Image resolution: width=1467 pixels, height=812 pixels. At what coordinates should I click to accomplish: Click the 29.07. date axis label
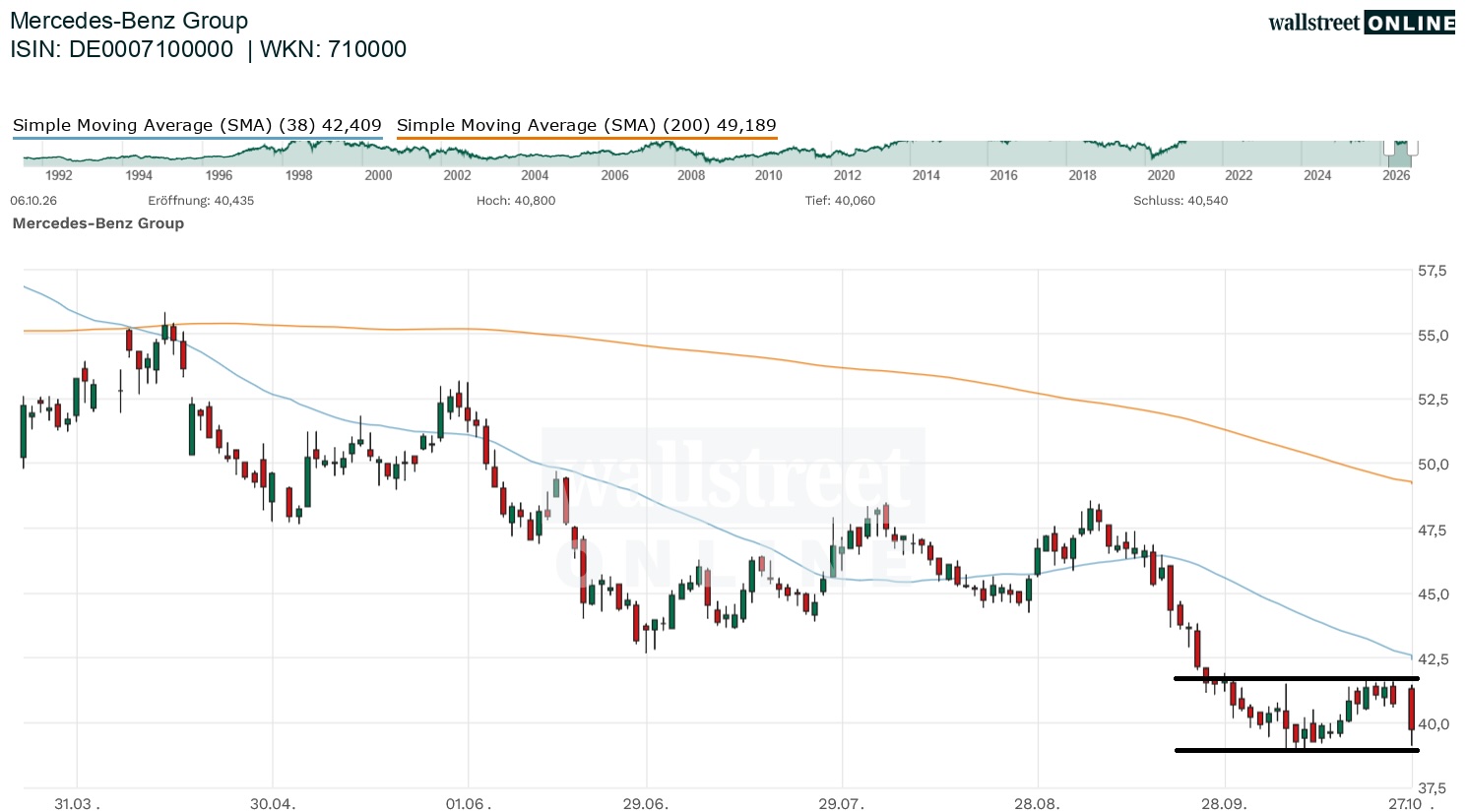click(842, 804)
